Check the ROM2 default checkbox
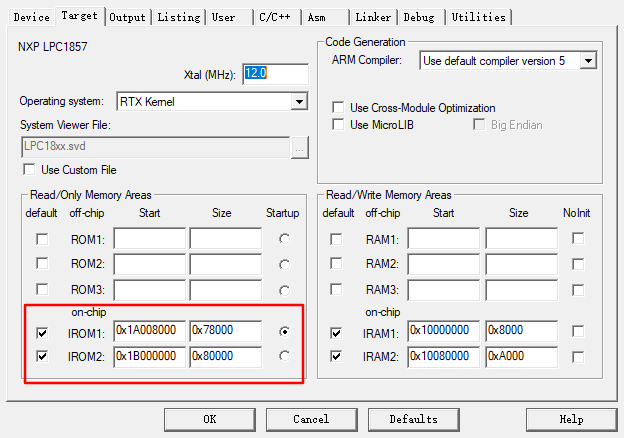624x438 pixels. coord(42,263)
